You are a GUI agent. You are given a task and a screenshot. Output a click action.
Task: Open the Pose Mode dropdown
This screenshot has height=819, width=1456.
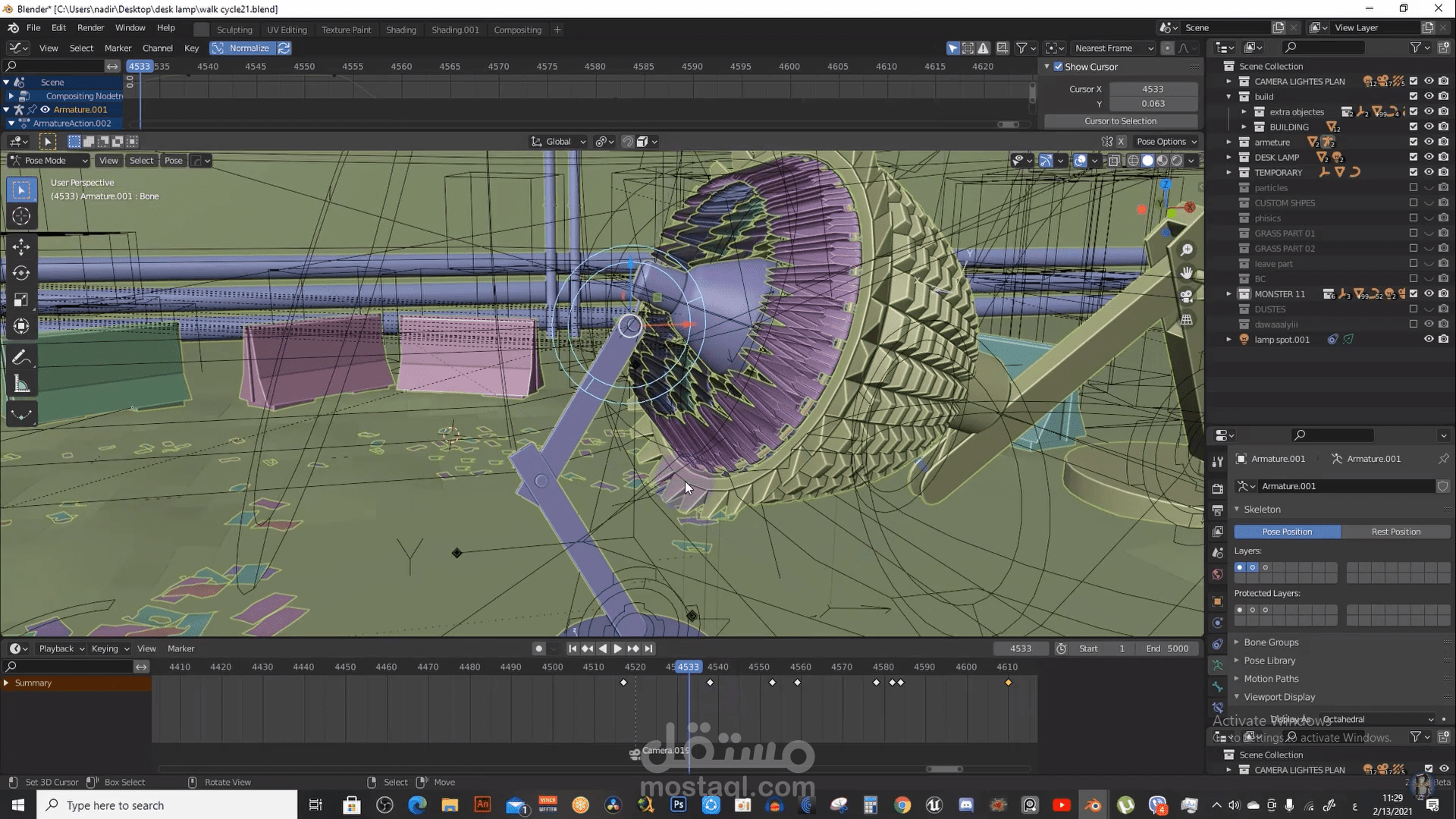click(49, 161)
